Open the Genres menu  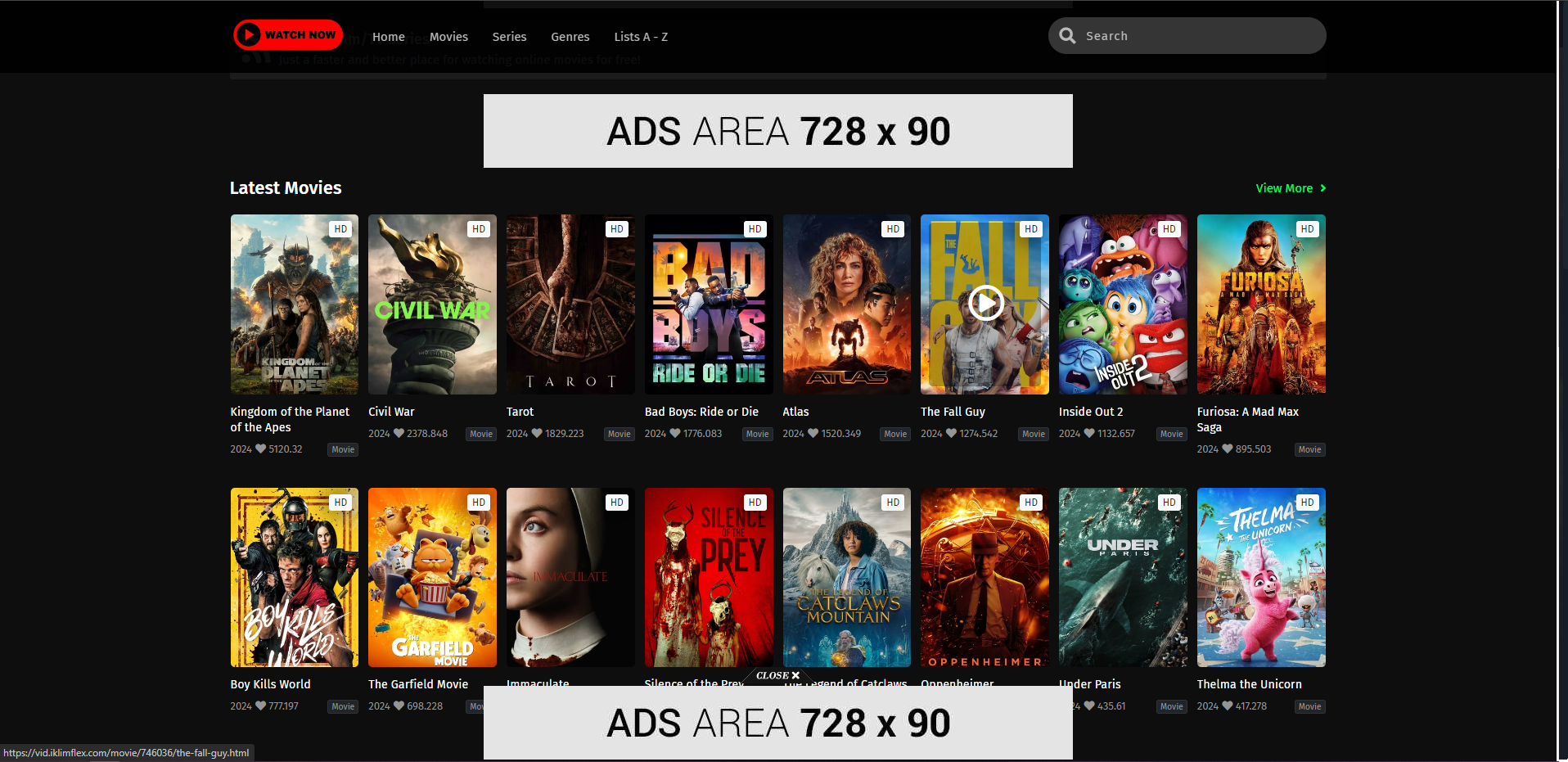click(570, 37)
